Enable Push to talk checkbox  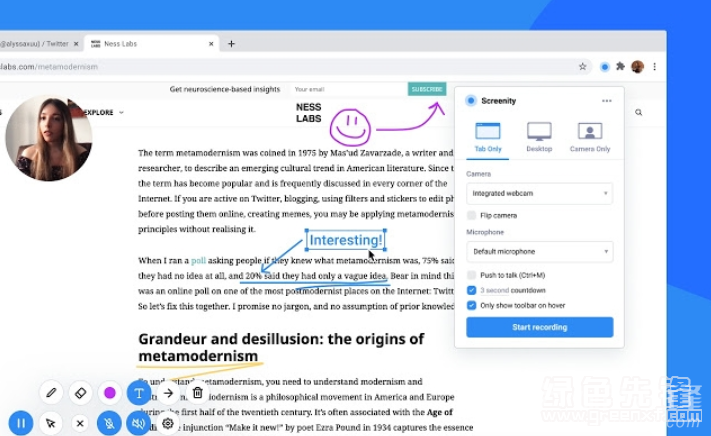[x=472, y=275]
